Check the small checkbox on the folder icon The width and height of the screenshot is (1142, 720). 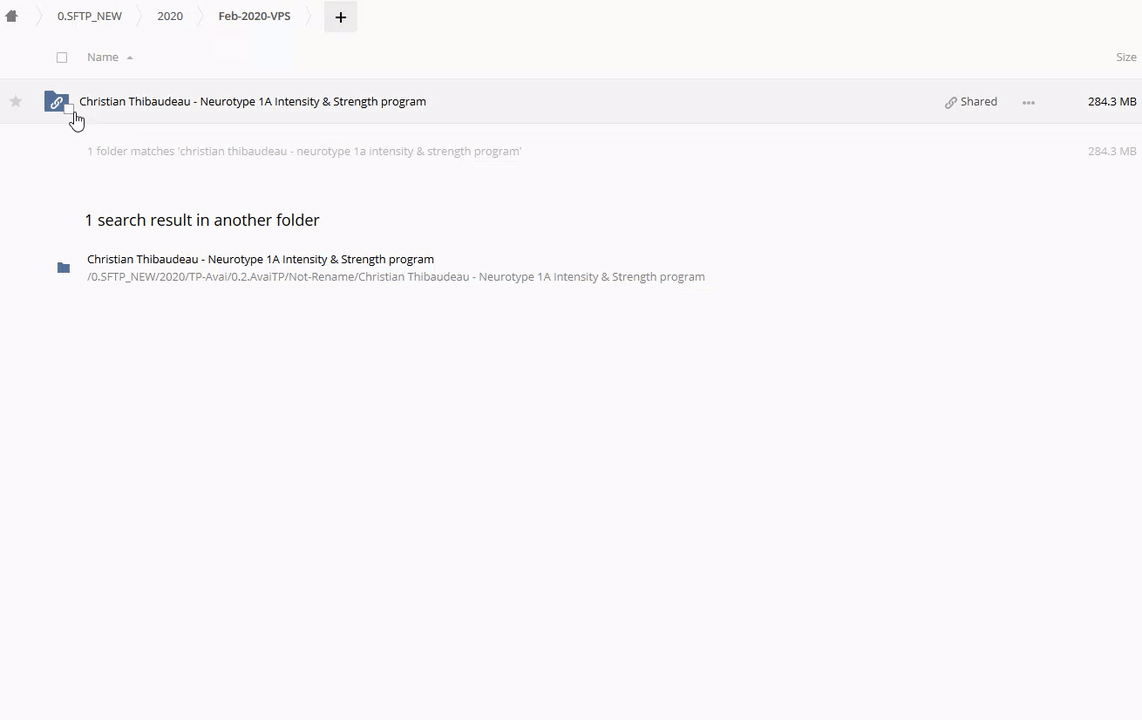69,109
